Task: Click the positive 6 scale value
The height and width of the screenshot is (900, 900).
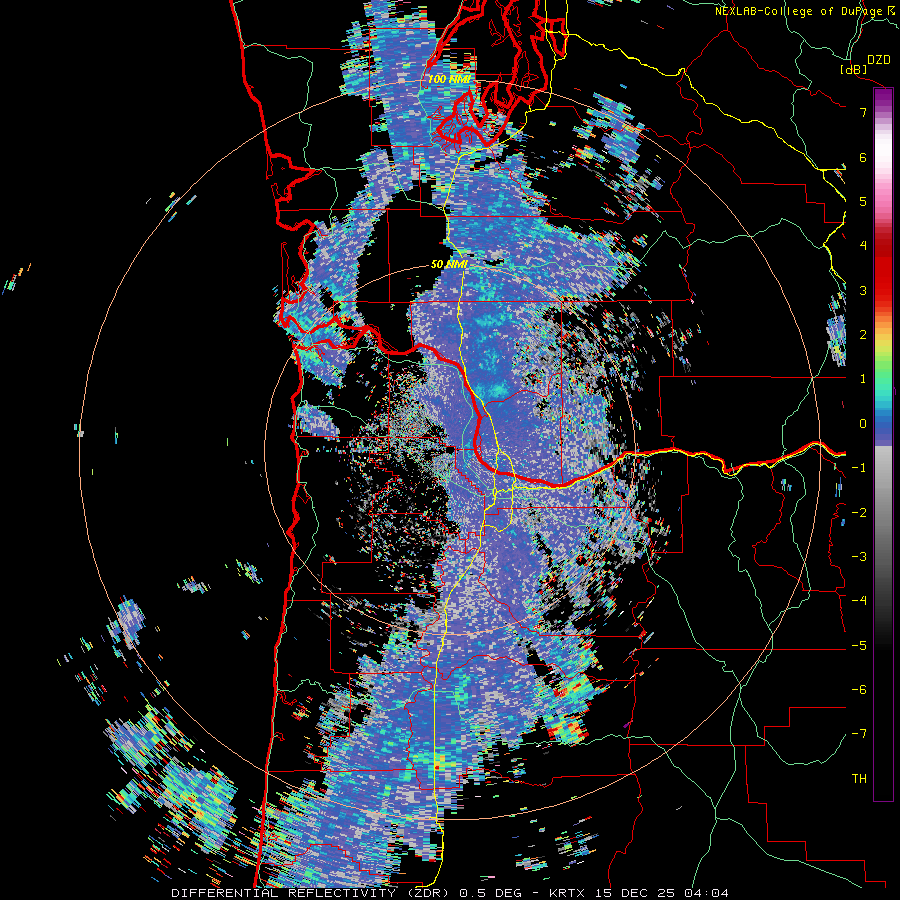Action: (863, 157)
